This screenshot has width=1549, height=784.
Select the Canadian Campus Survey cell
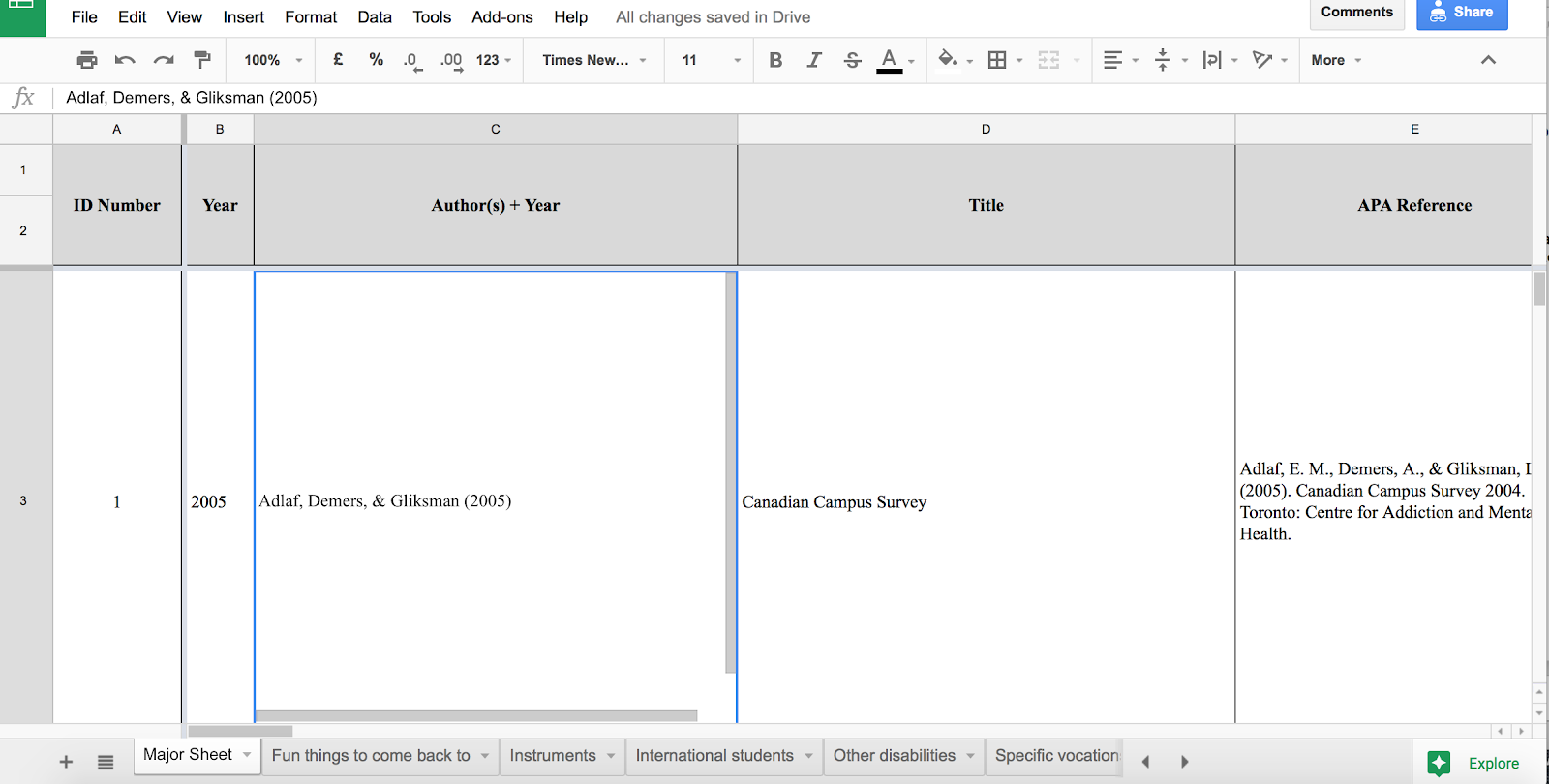point(986,498)
